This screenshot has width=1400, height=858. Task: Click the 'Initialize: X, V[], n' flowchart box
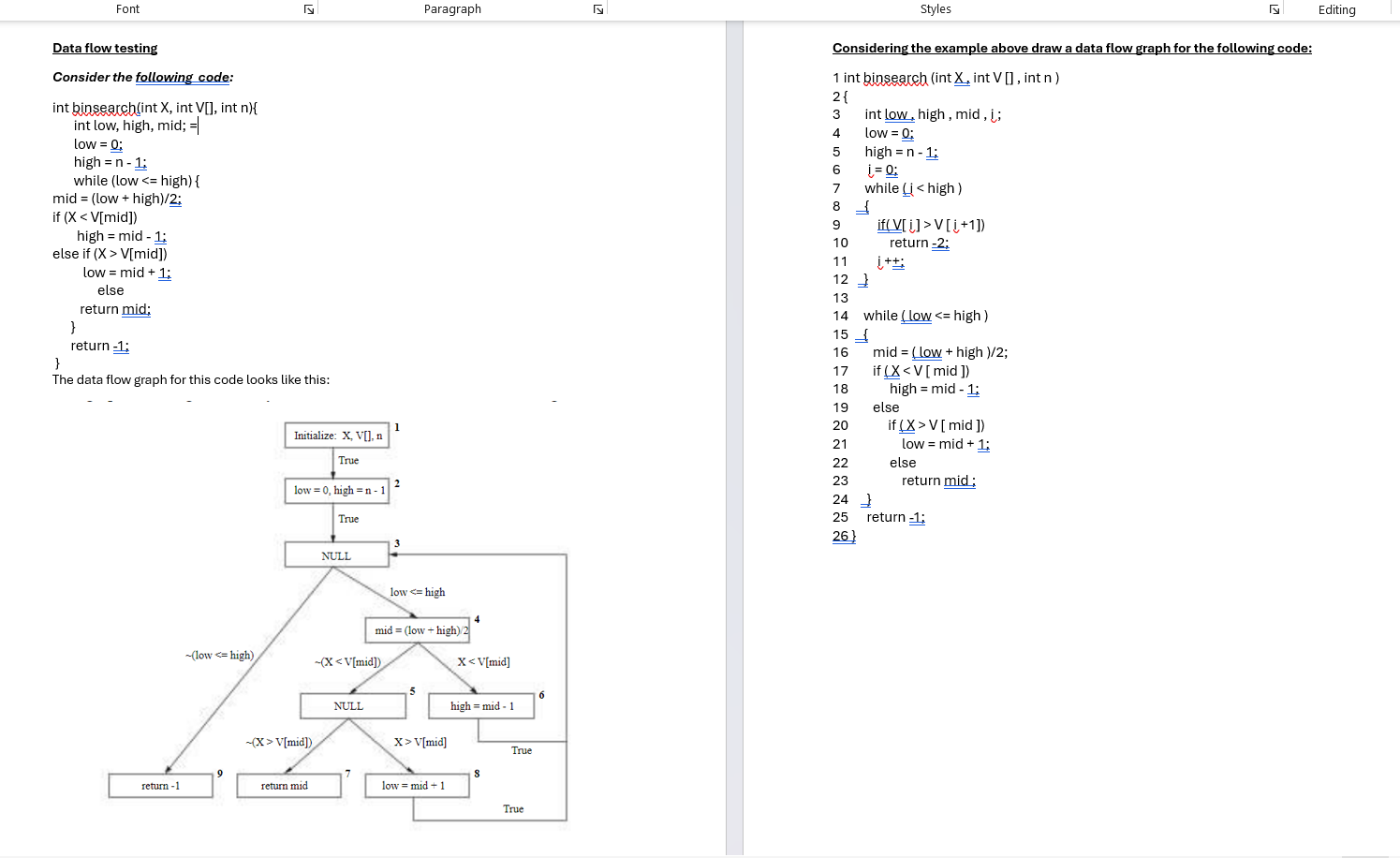tap(336, 435)
